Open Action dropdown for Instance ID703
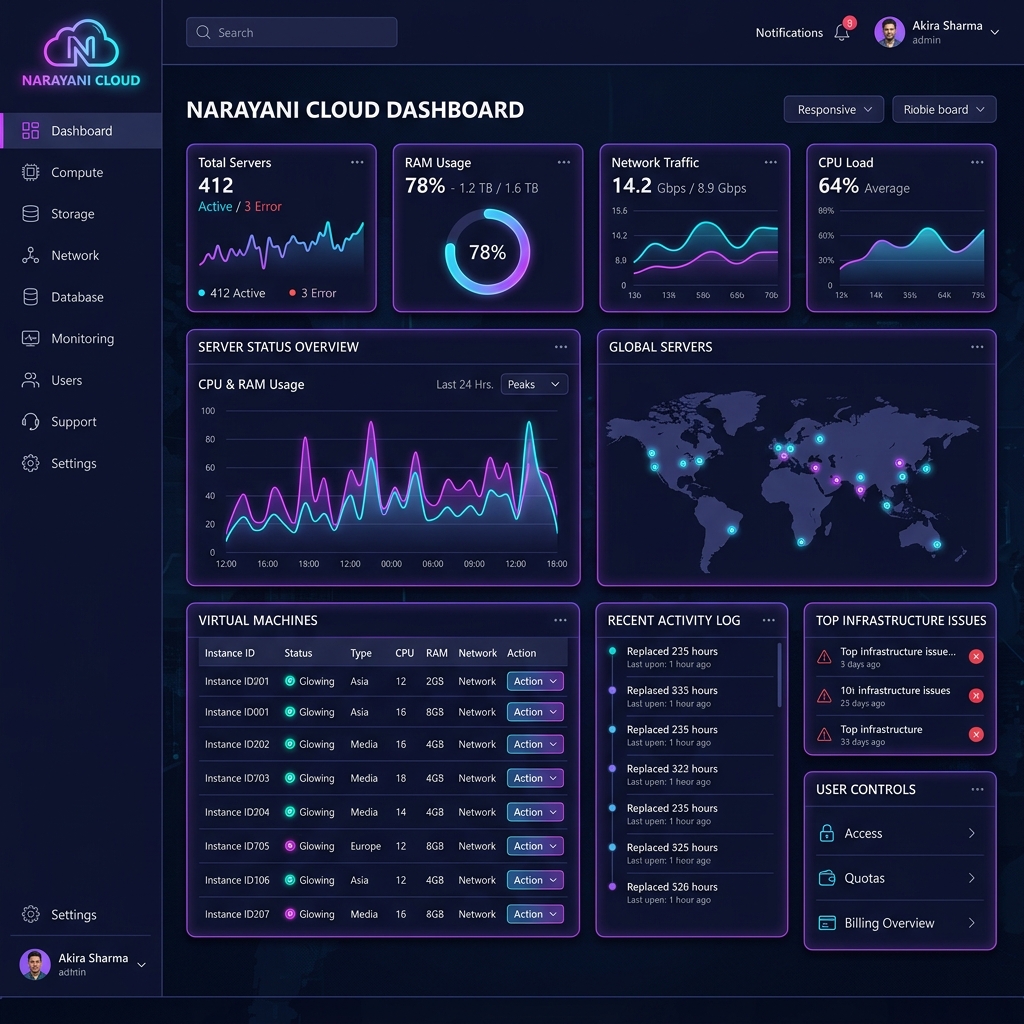The image size is (1024, 1024). (535, 778)
